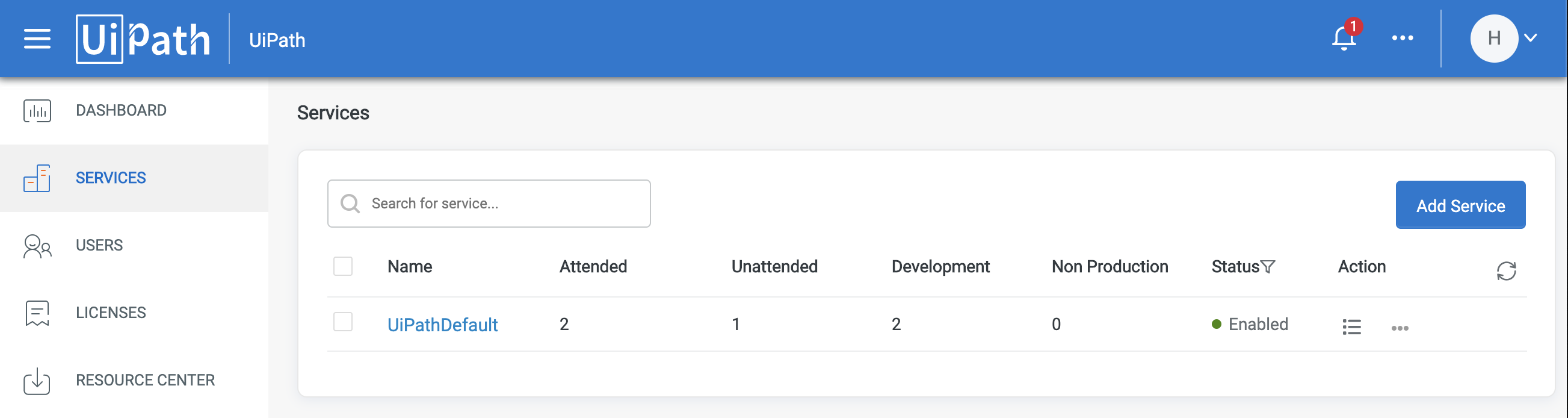Refresh the services table

[1506, 270]
